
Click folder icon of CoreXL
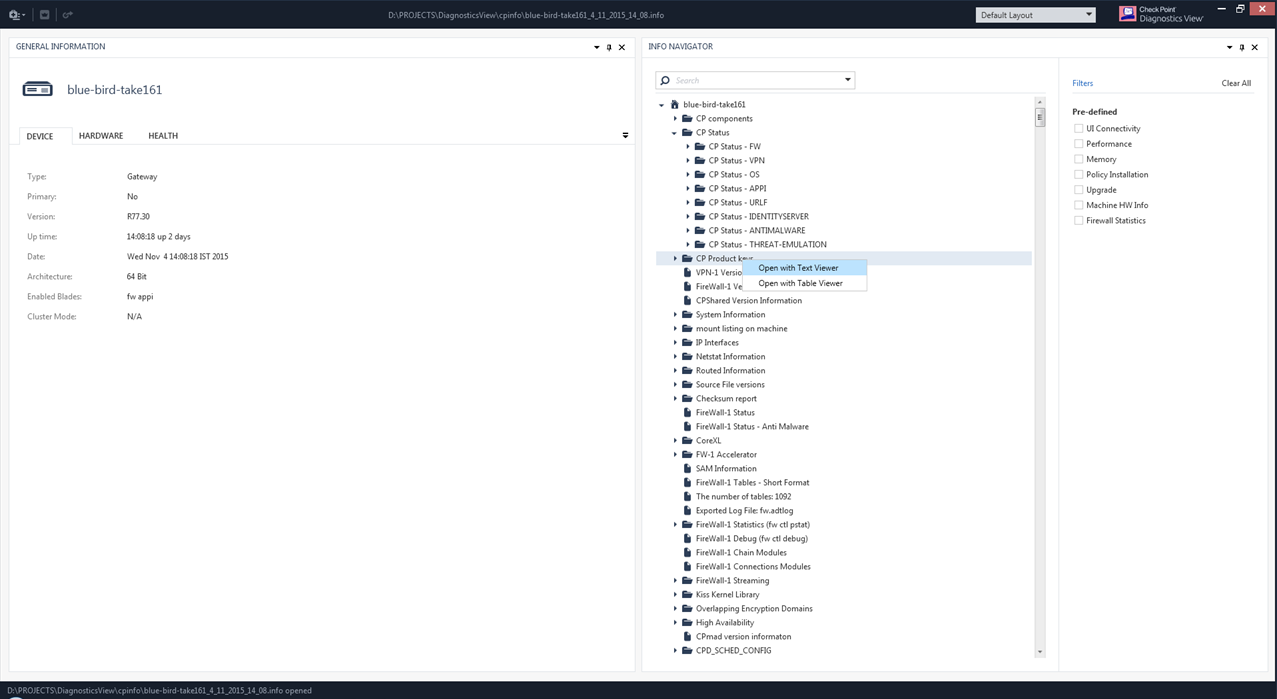pos(687,440)
